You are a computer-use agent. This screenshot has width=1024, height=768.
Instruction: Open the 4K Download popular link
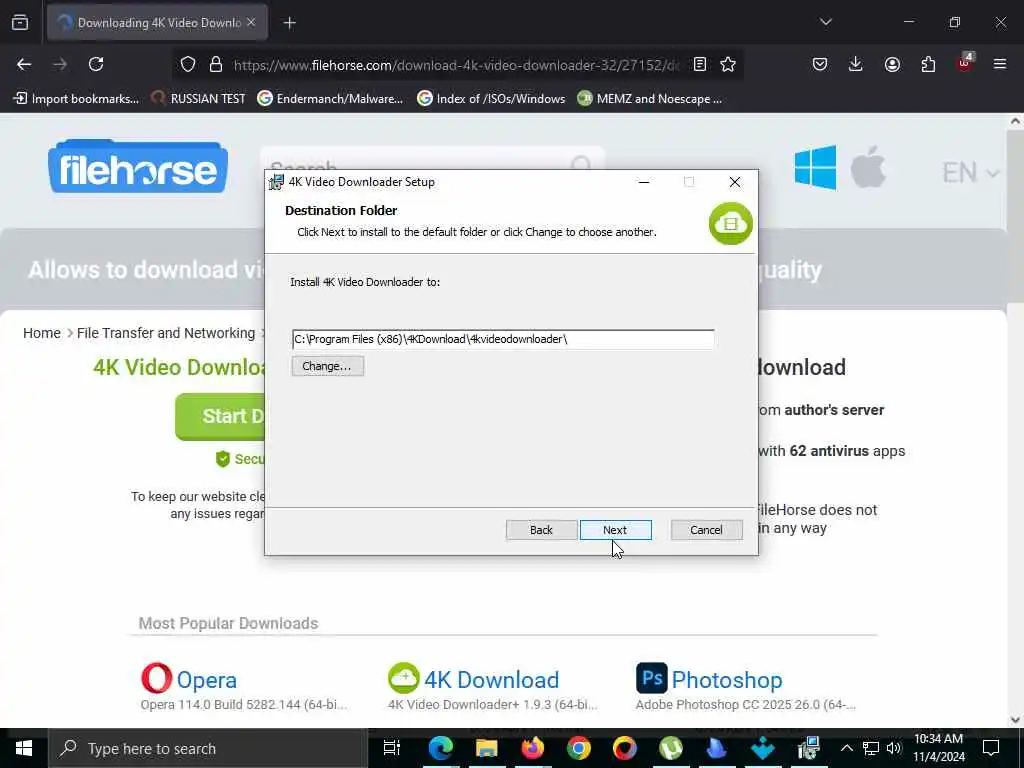491,680
